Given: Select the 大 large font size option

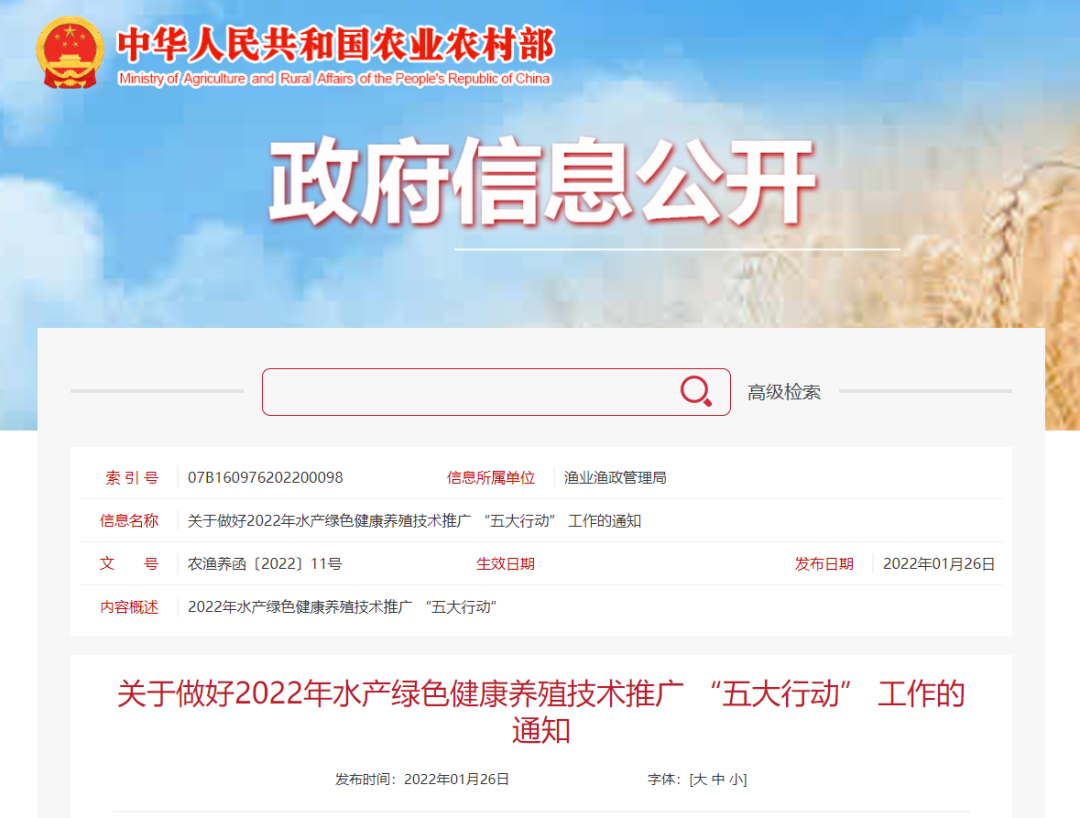Looking at the screenshot, I should pos(699,779).
